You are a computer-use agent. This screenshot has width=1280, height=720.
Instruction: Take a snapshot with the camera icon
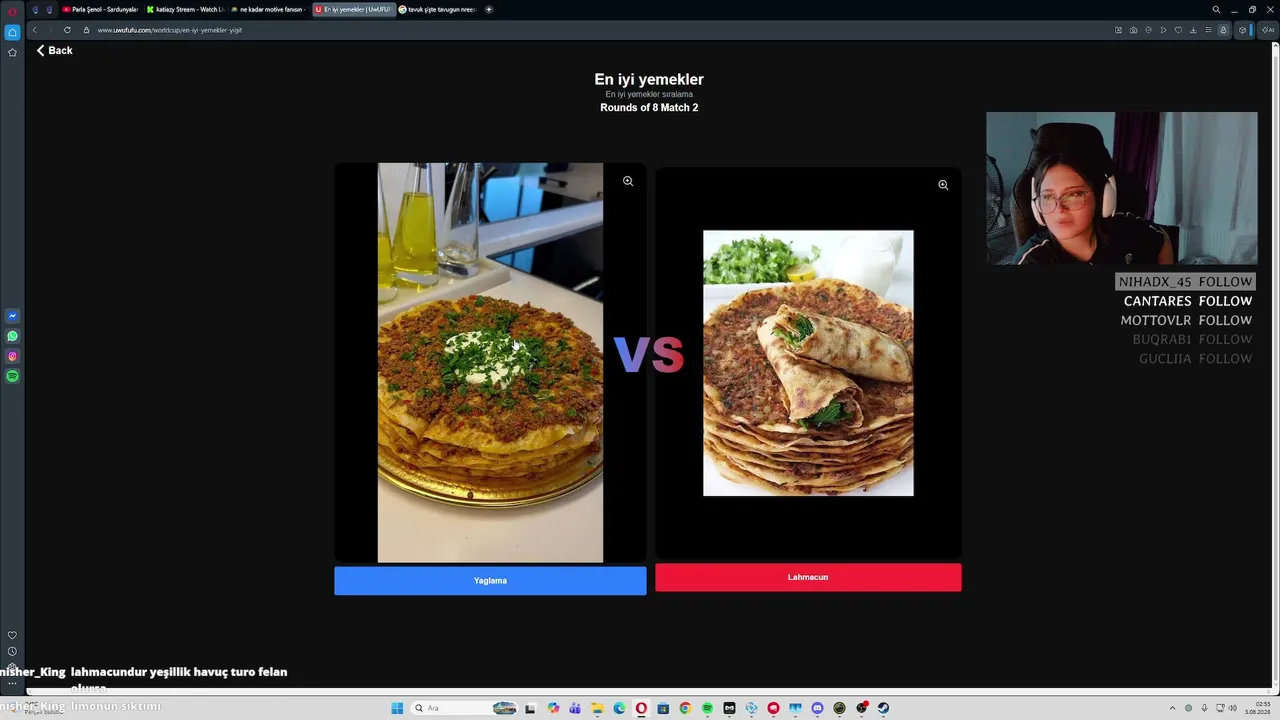(1133, 30)
